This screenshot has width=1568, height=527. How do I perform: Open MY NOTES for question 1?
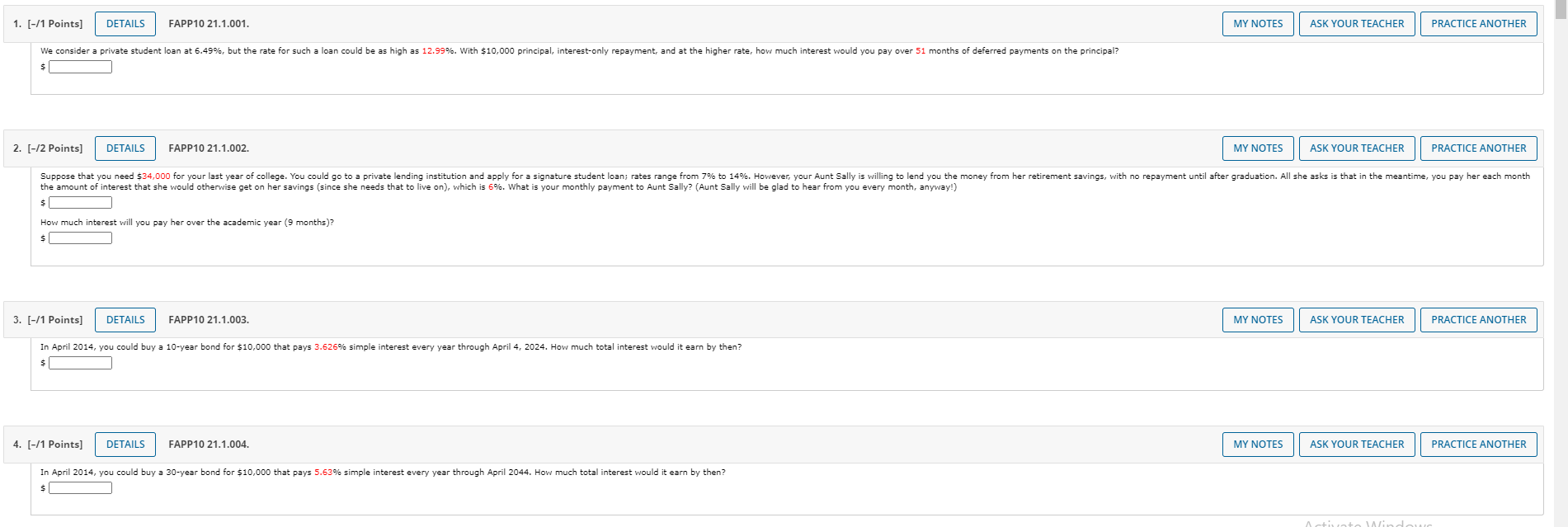click(1257, 23)
